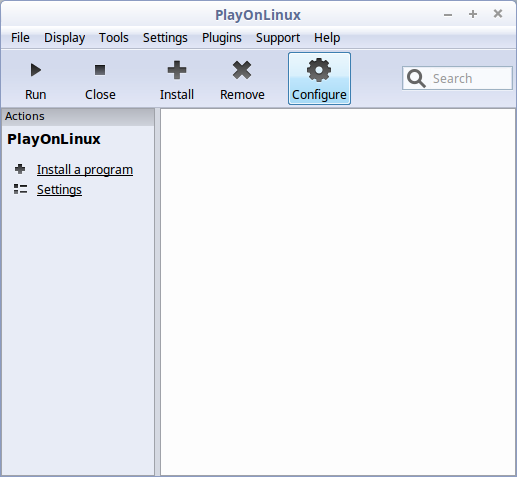Follow the Install a program link
The image size is (517, 477).
click(x=85, y=170)
